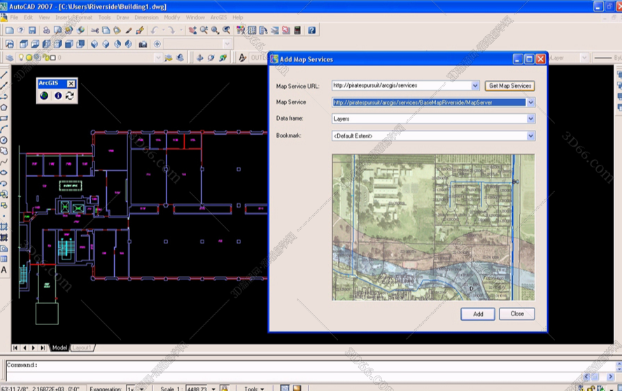Viewport: 622px width, 391px height.
Task: Expand the Map Service dropdown arrow
Action: click(531, 102)
